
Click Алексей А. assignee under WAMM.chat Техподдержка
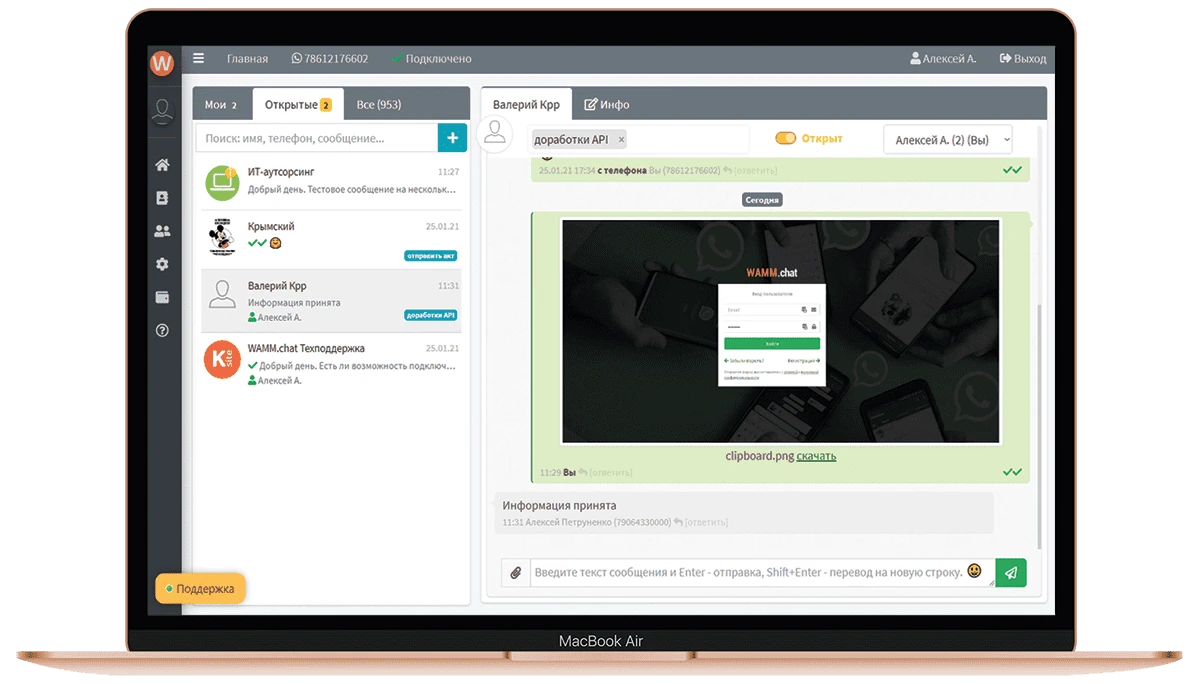pyautogui.click(x=275, y=380)
